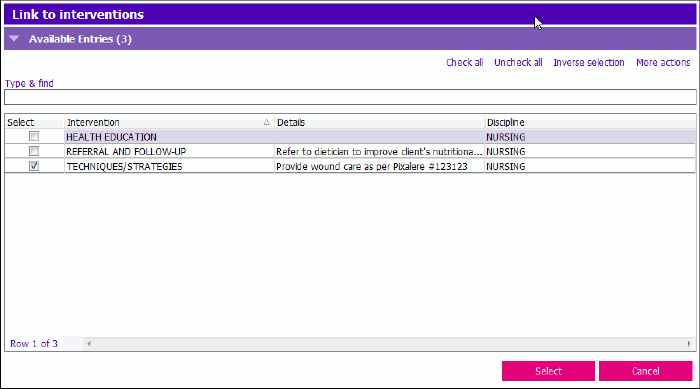Click the horizontal scrollbar right arrow
The image size is (700, 389).
tap(688, 343)
